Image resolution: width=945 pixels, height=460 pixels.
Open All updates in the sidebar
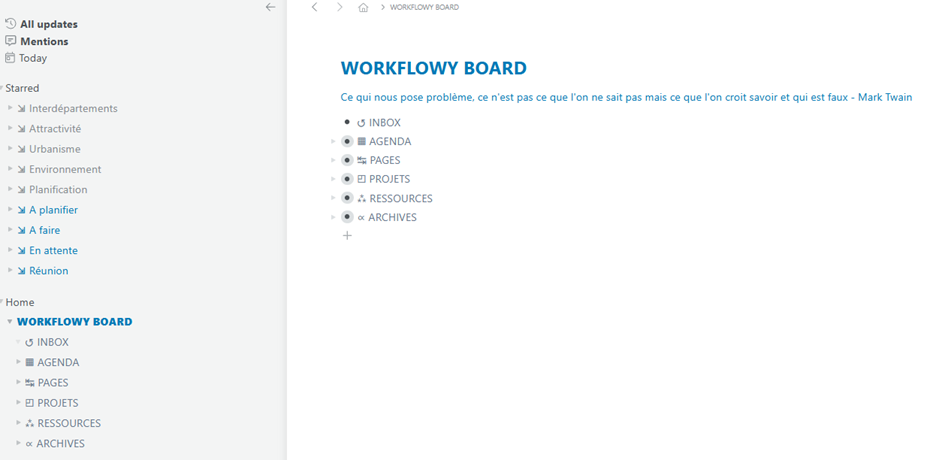[48, 24]
